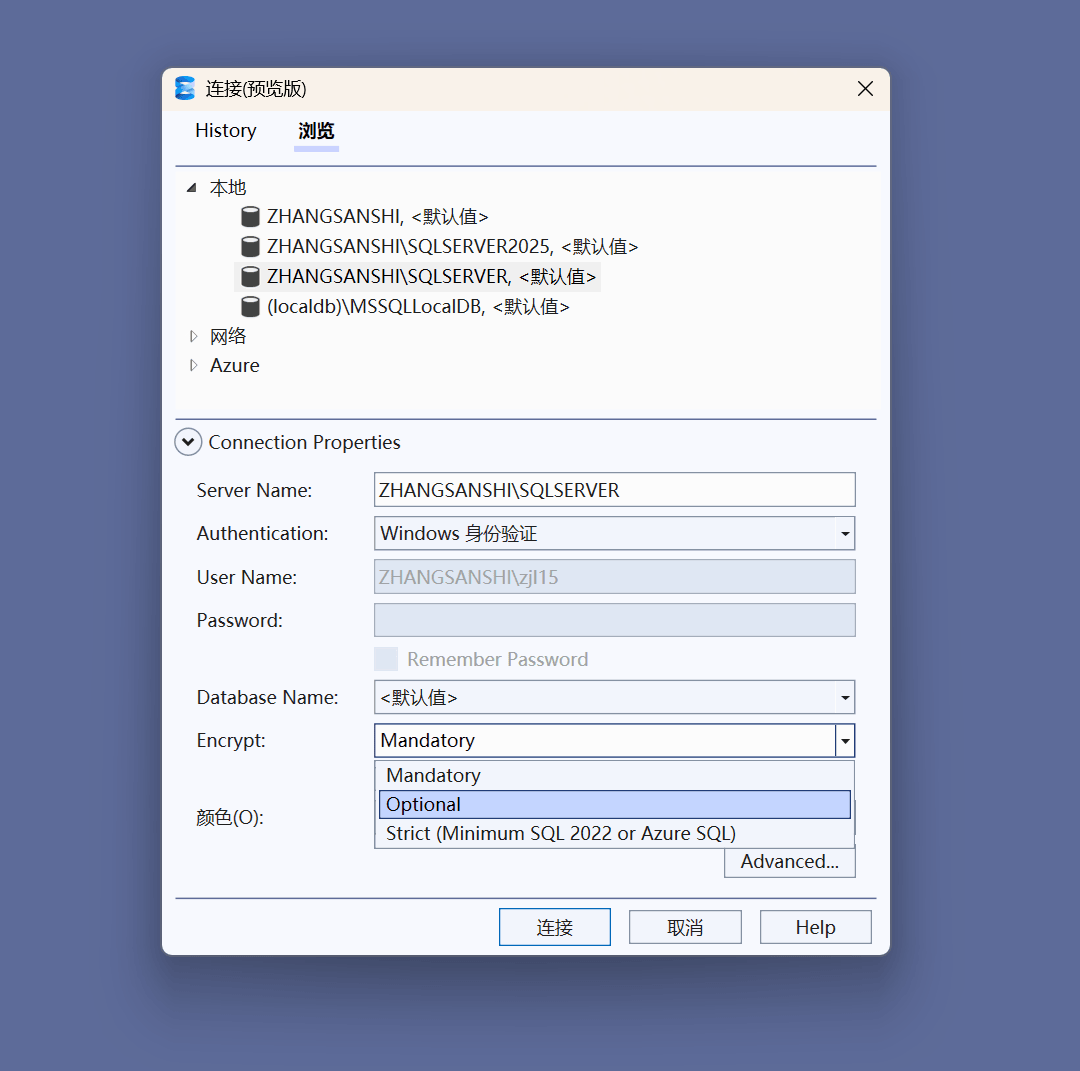Click database icon beside (localdb)\MSSQLLocalDB

[x=250, y=306]
